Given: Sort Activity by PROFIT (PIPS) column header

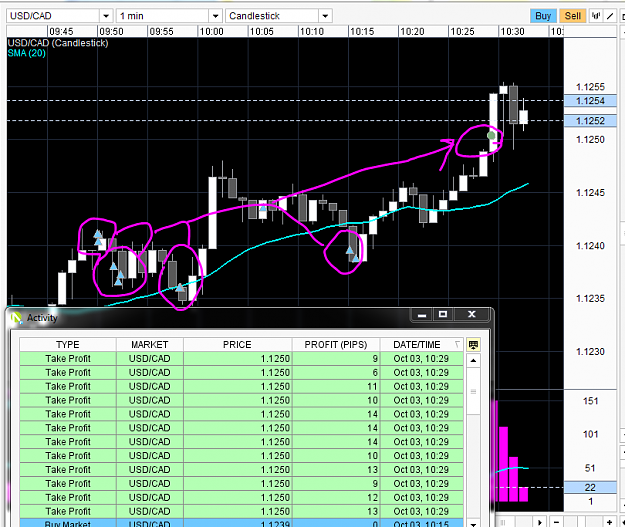Looking at the screenshot, I should [x=336, y=345].
